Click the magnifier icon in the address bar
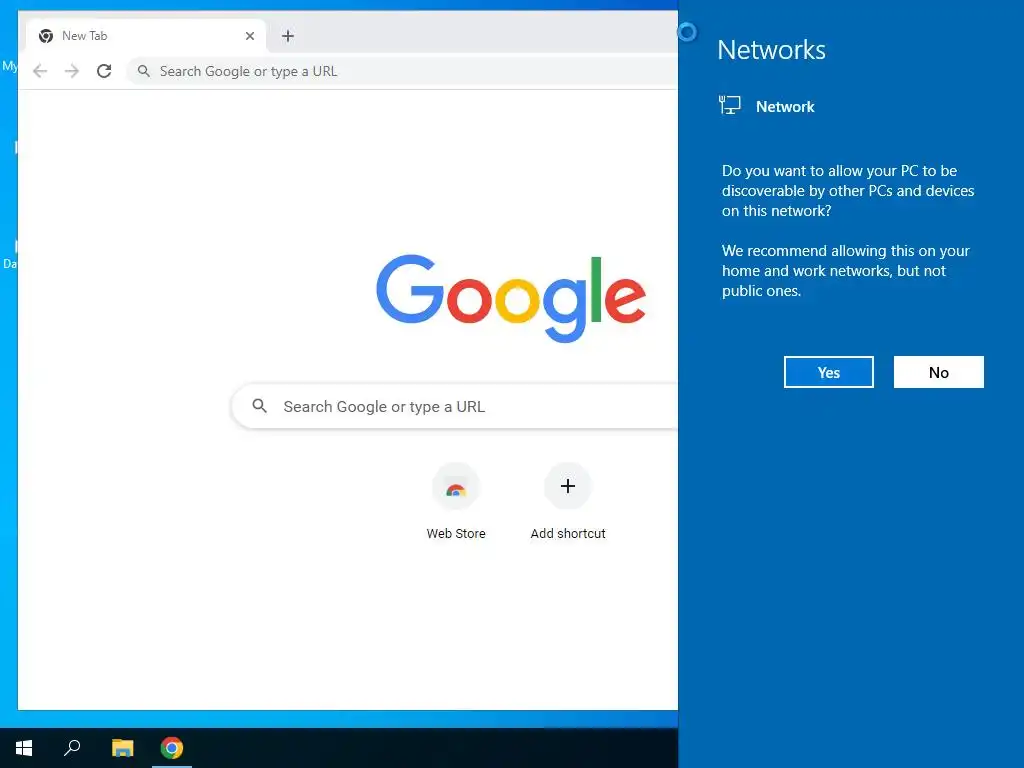1024x768 pixels. click(x=144, y=71)
